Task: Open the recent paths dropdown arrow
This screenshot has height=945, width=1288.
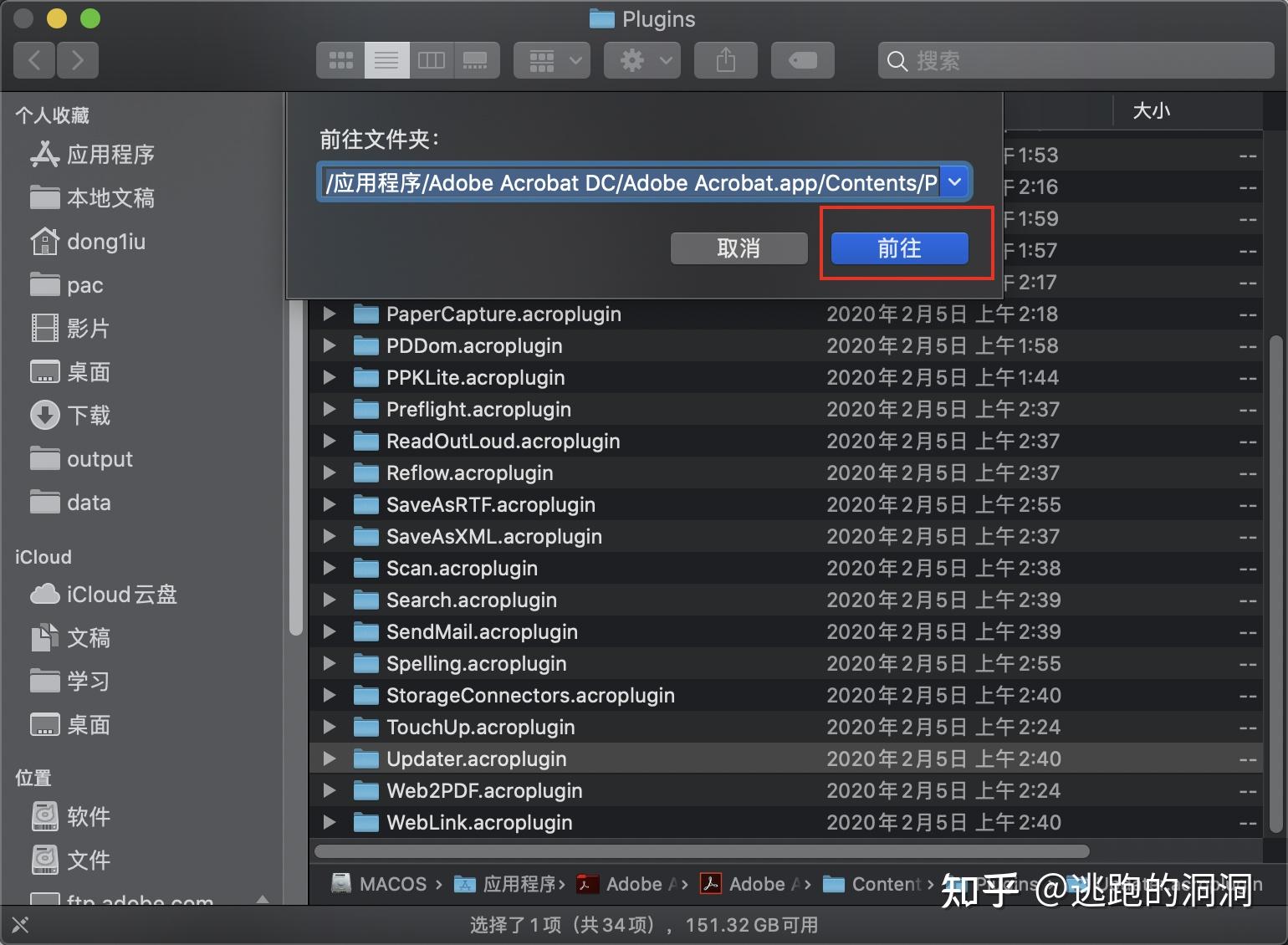Action: (954, 181)
